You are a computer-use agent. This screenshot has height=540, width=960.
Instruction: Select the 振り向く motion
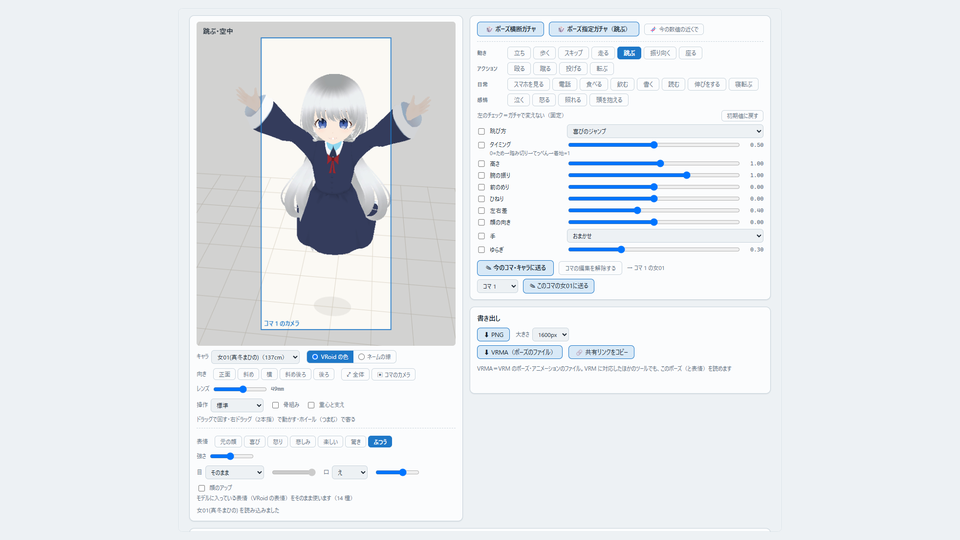(660, 53)
